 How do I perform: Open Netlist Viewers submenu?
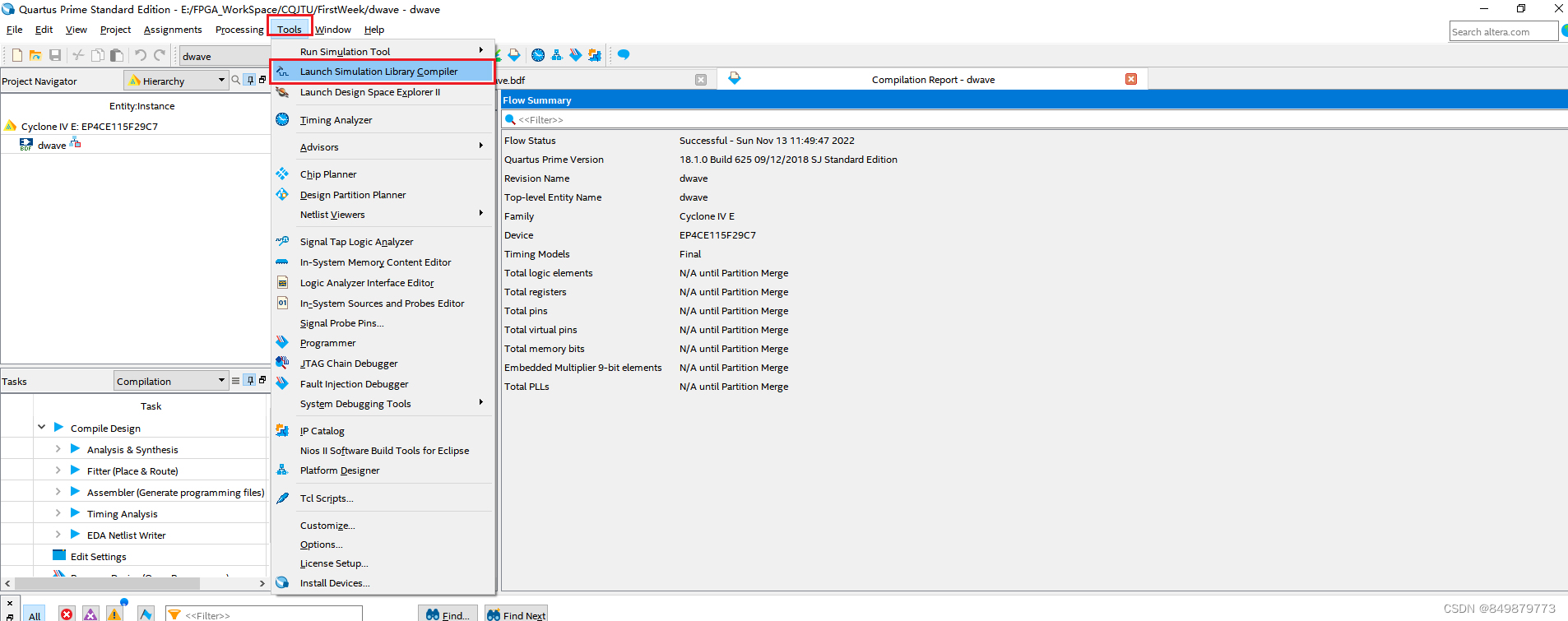(x=383, y=215)
